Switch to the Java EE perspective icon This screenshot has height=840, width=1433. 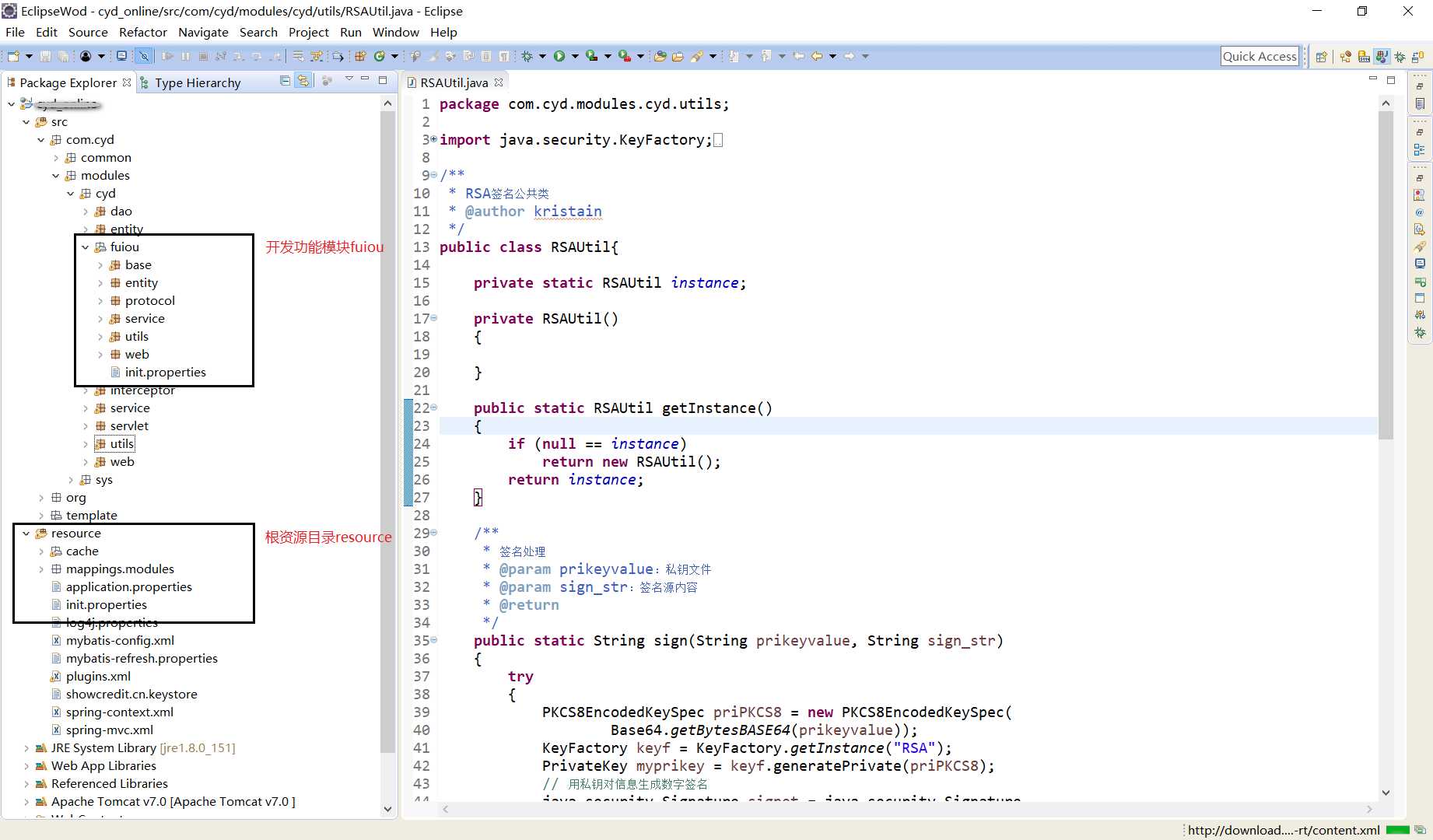point(1346,56)
